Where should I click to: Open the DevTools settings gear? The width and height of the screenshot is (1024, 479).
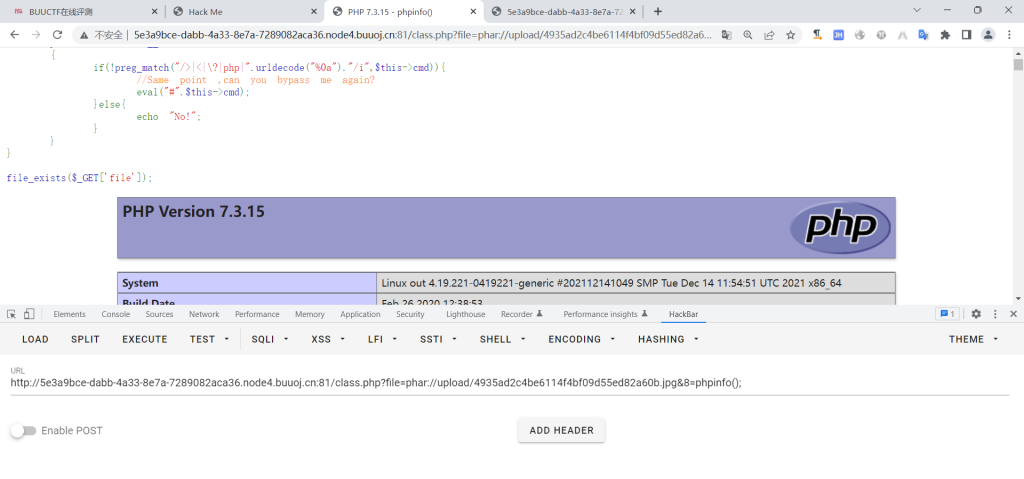click(976, 314)
